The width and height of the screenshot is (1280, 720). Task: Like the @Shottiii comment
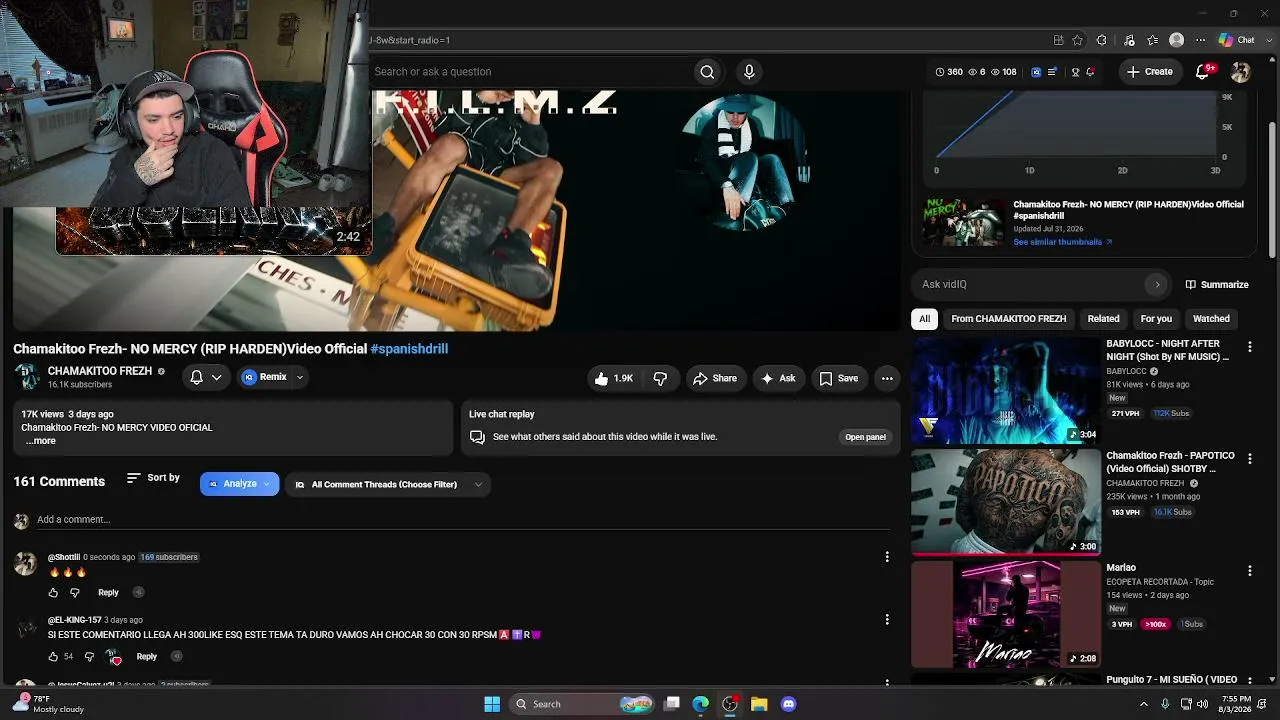click(x=53, y=593)
